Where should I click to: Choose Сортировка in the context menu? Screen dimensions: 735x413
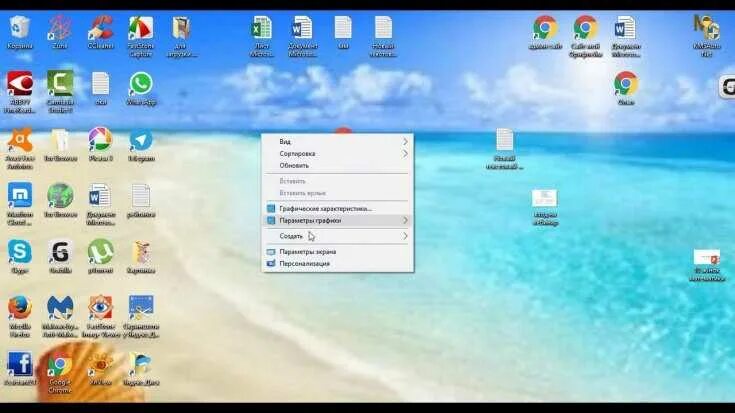click(x=338, y=153)
